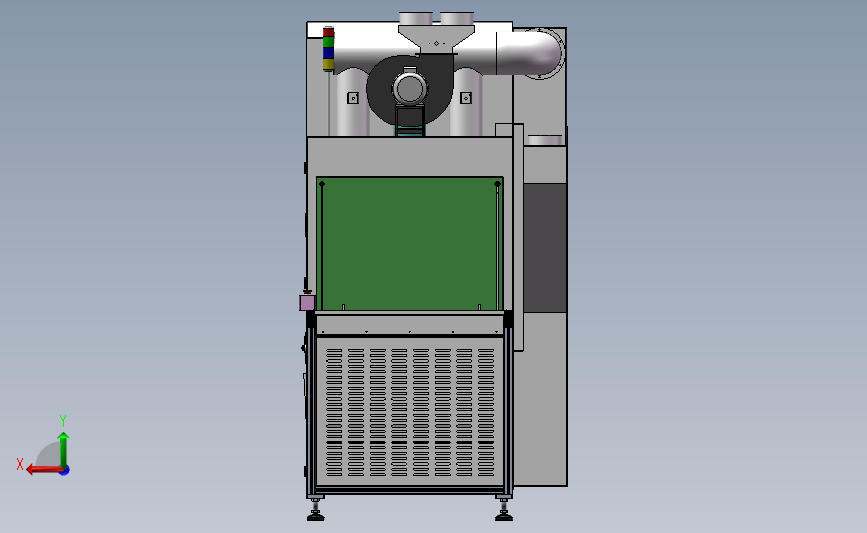Screen dimensions: 867x533
Task: Select the red segment of the signal tower light
Action: 328,32
